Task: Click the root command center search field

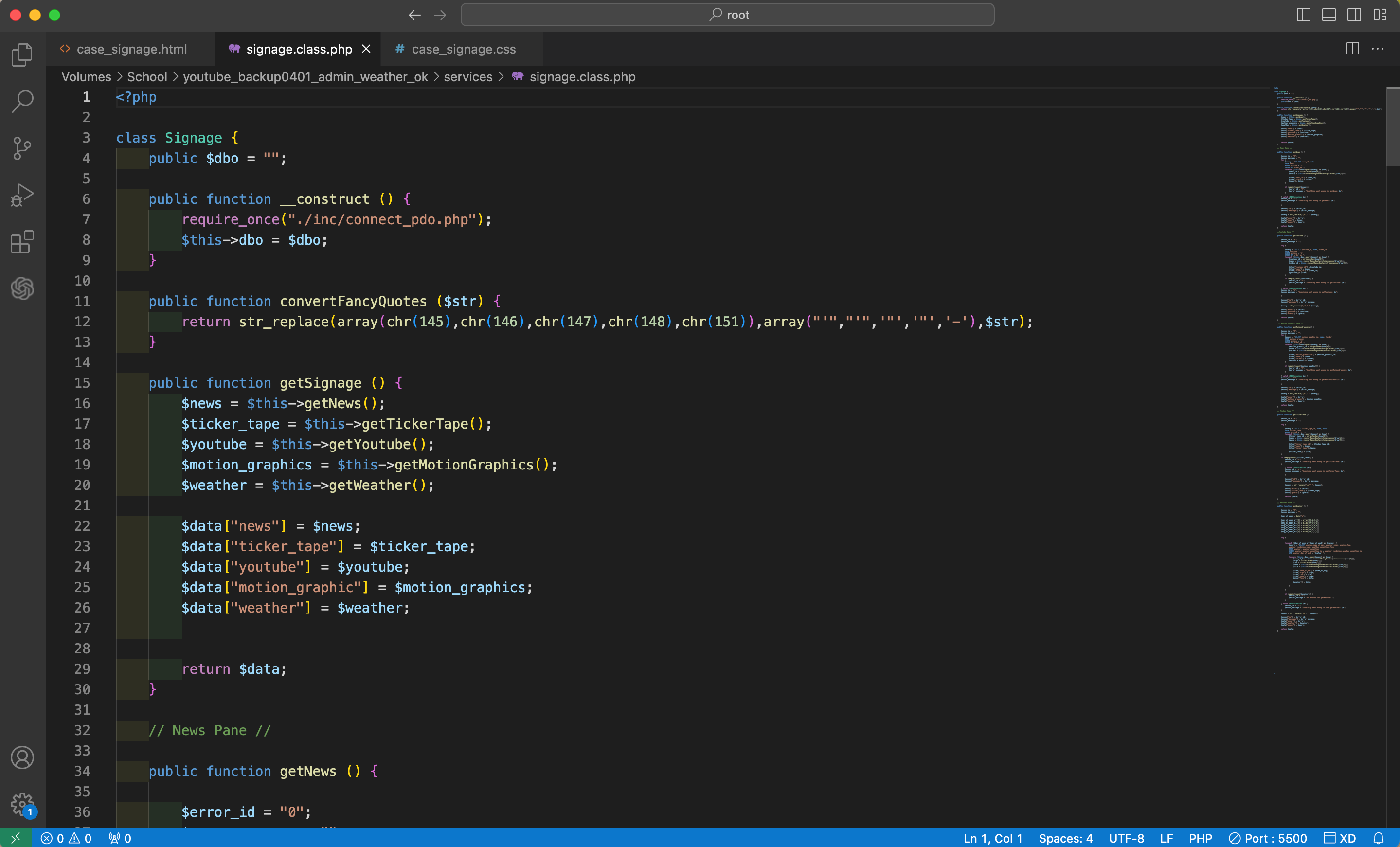Action: [x=727, y=15]
